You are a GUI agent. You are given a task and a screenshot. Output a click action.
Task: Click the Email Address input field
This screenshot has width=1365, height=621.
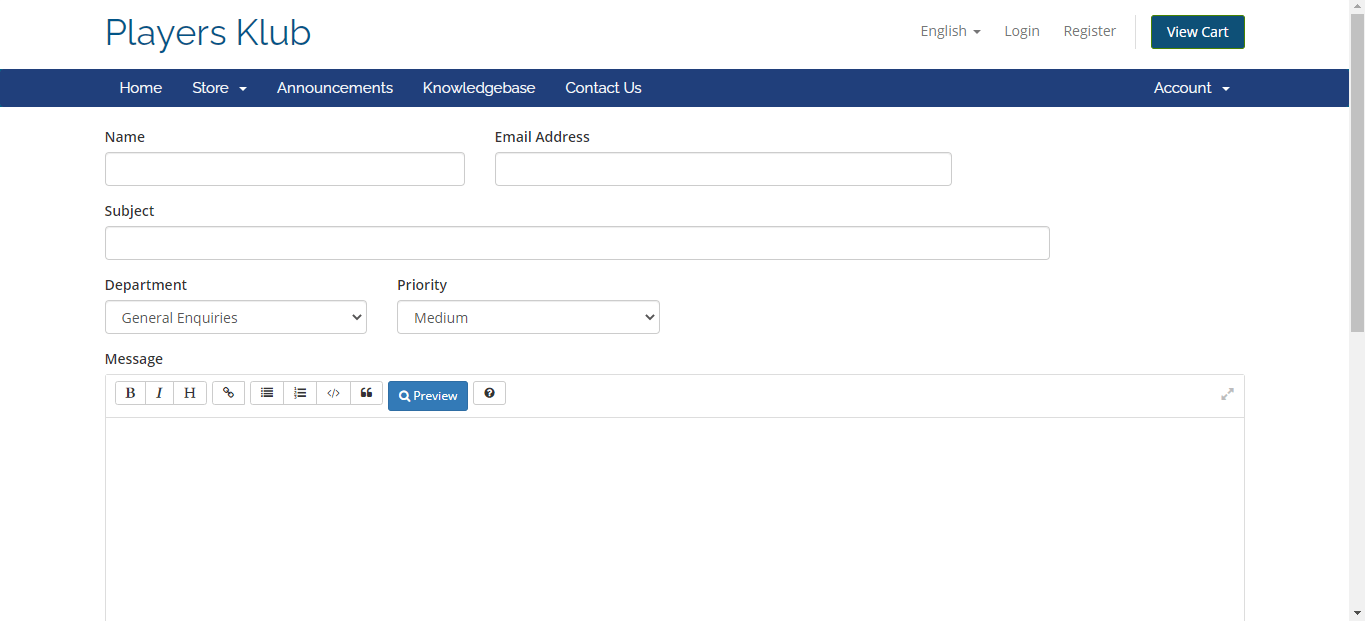coord(723,169)
